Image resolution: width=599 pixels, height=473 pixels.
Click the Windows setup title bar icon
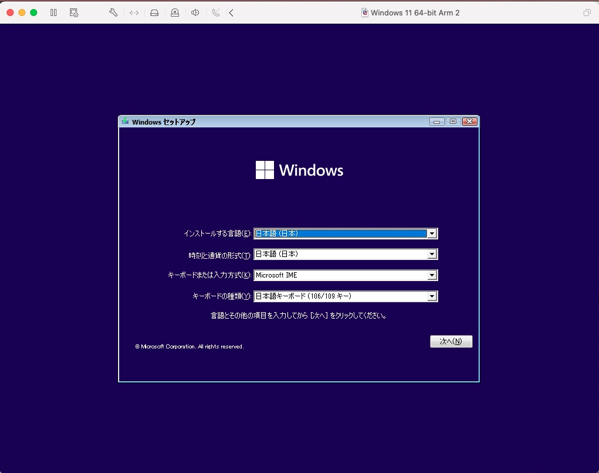coord(125,121)
